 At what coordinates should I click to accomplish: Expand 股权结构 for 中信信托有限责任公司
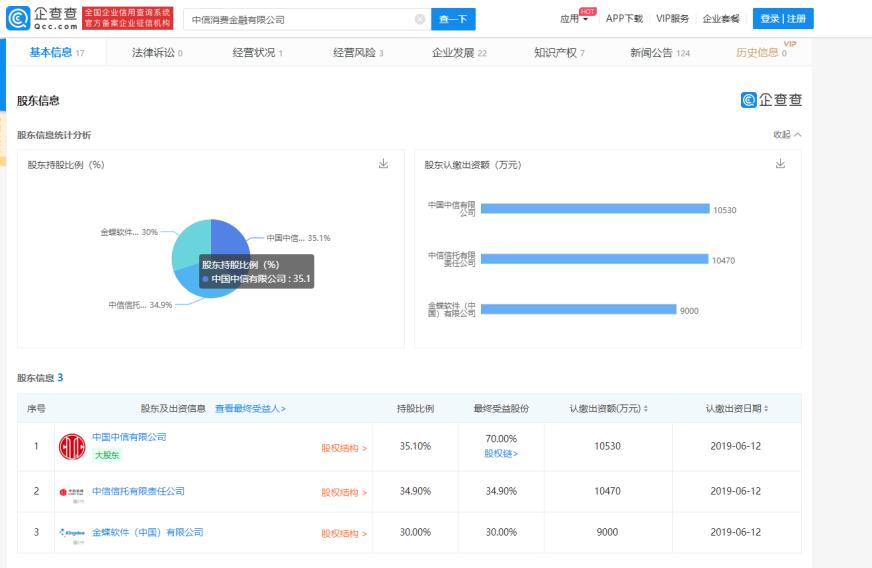(344, 493)
